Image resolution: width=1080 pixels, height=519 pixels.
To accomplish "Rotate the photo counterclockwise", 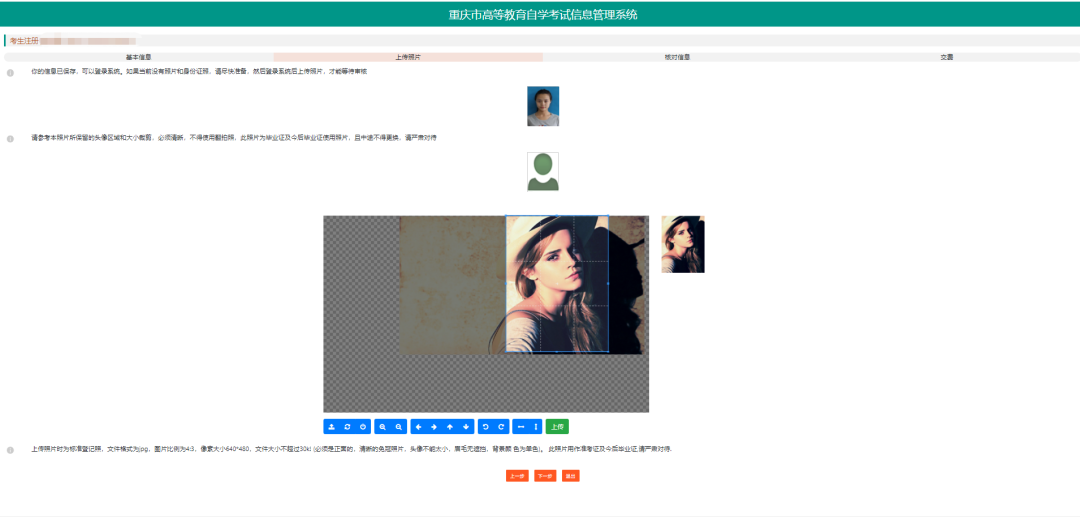I will pos(485,426).
